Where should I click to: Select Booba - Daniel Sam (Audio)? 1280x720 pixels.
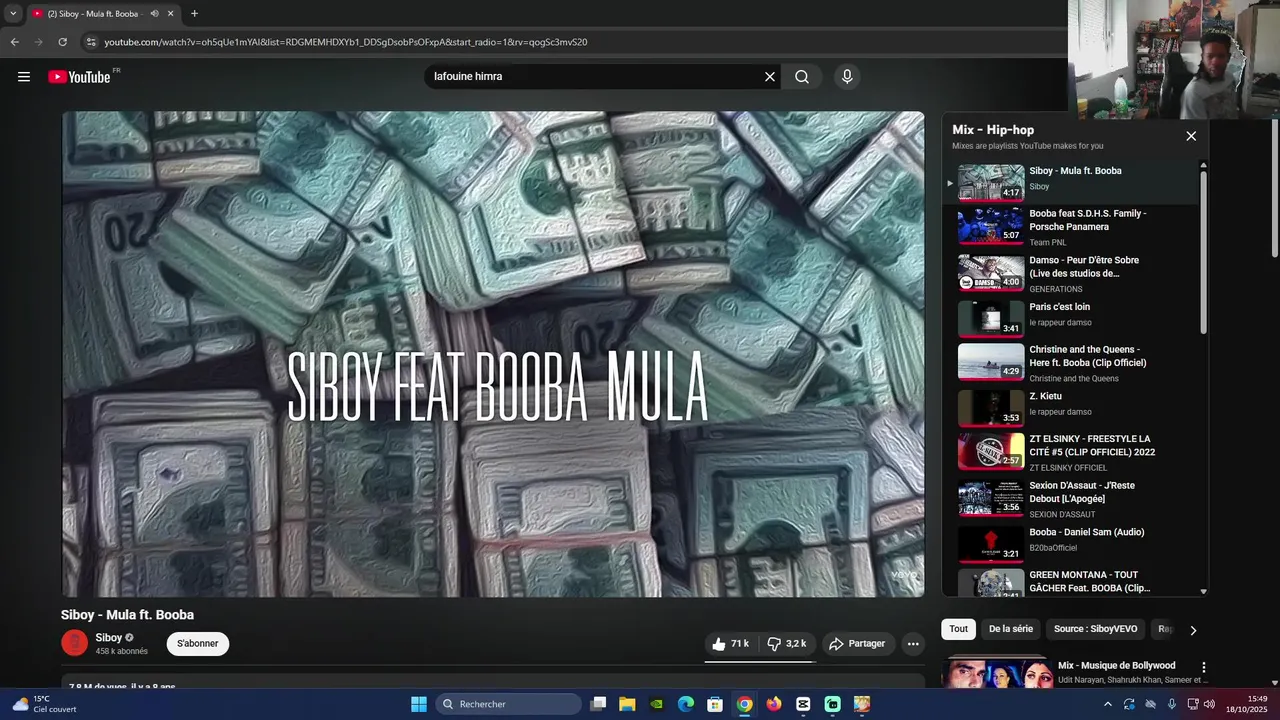(1070, 544)
